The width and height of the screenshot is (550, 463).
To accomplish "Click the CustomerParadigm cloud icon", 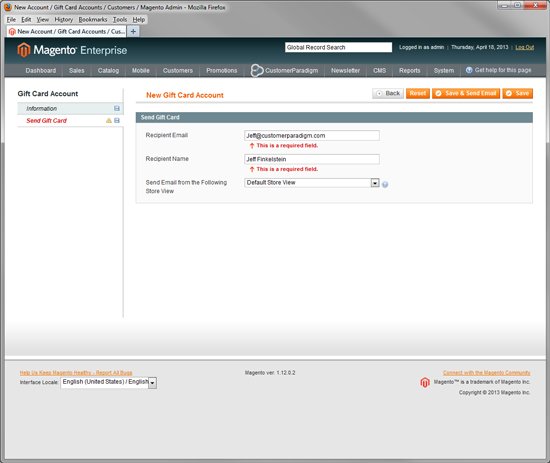I will click(x=256, y=71).
